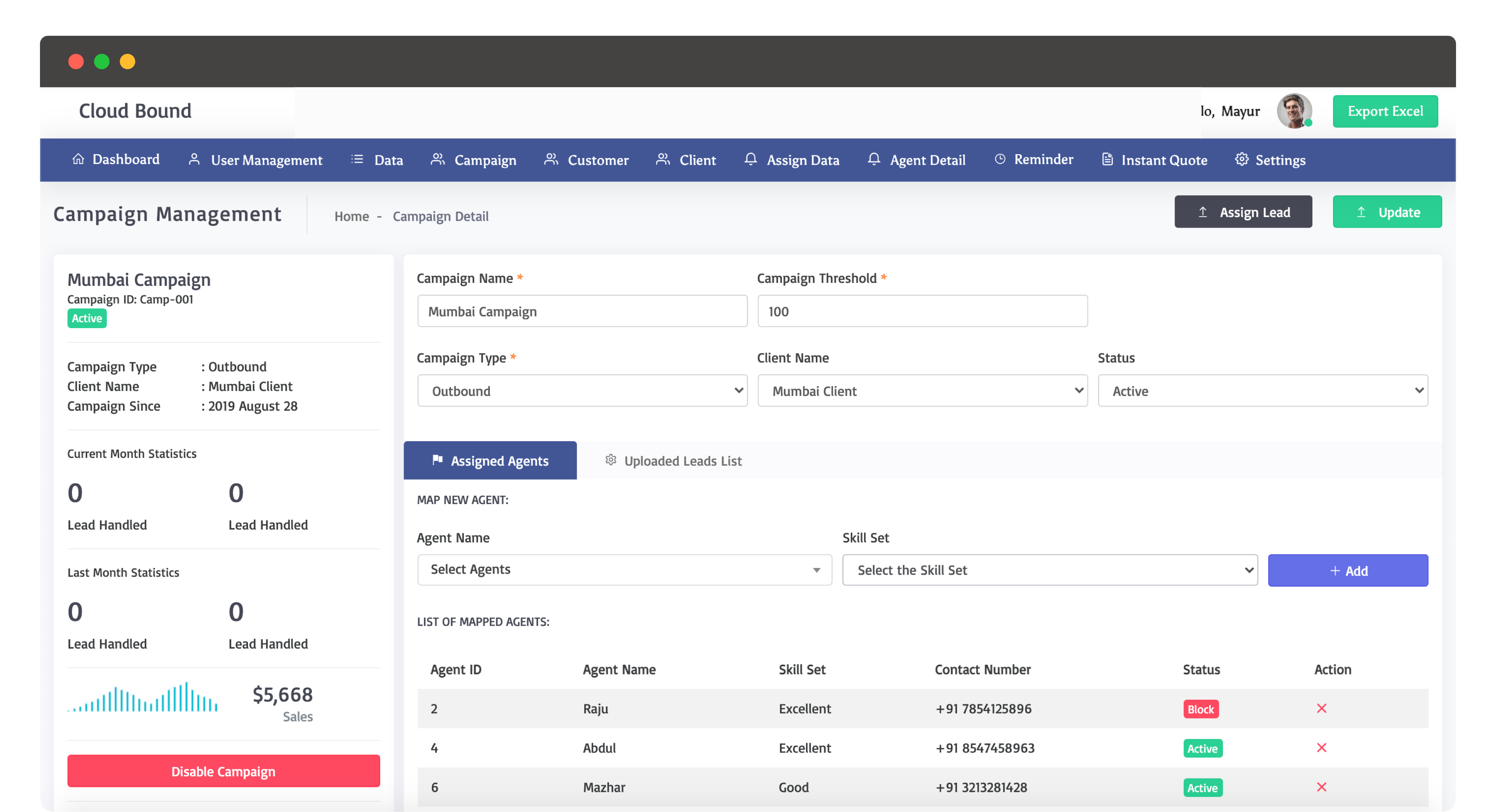
Task: Click the plus icon in Add button
Action: 1335,571
